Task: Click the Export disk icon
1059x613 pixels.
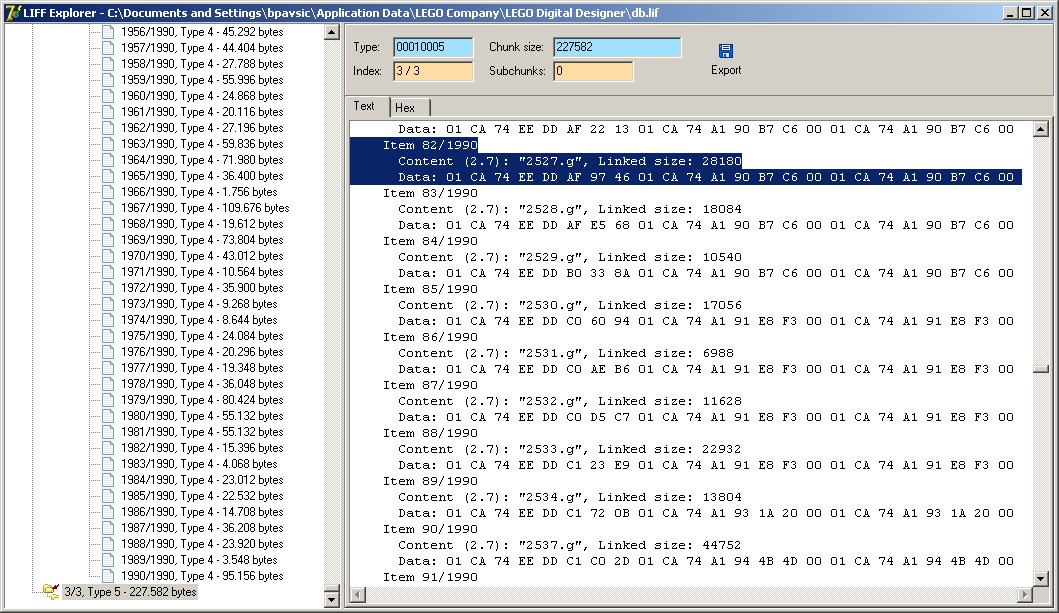Action: point(725,51)
